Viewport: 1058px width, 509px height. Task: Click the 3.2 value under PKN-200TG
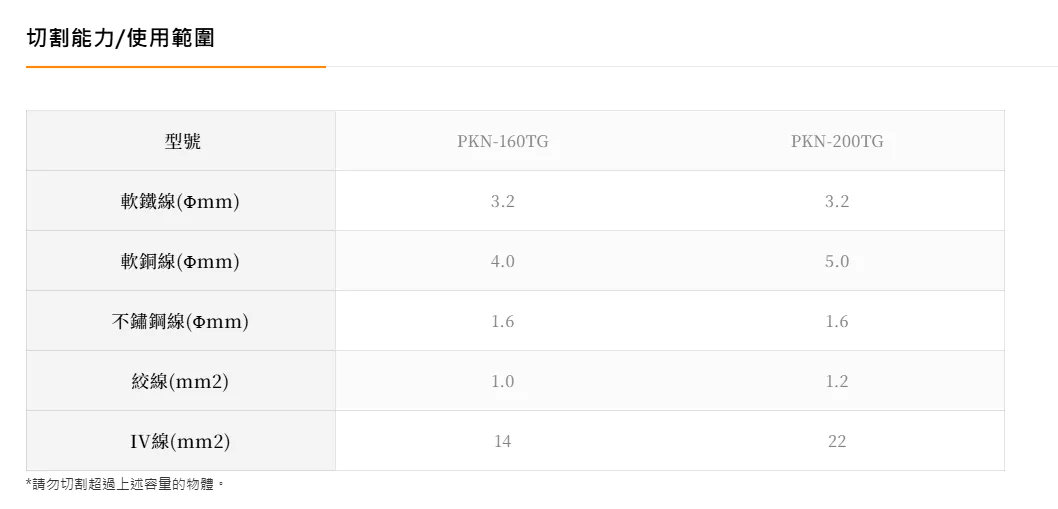coord(837,202)
